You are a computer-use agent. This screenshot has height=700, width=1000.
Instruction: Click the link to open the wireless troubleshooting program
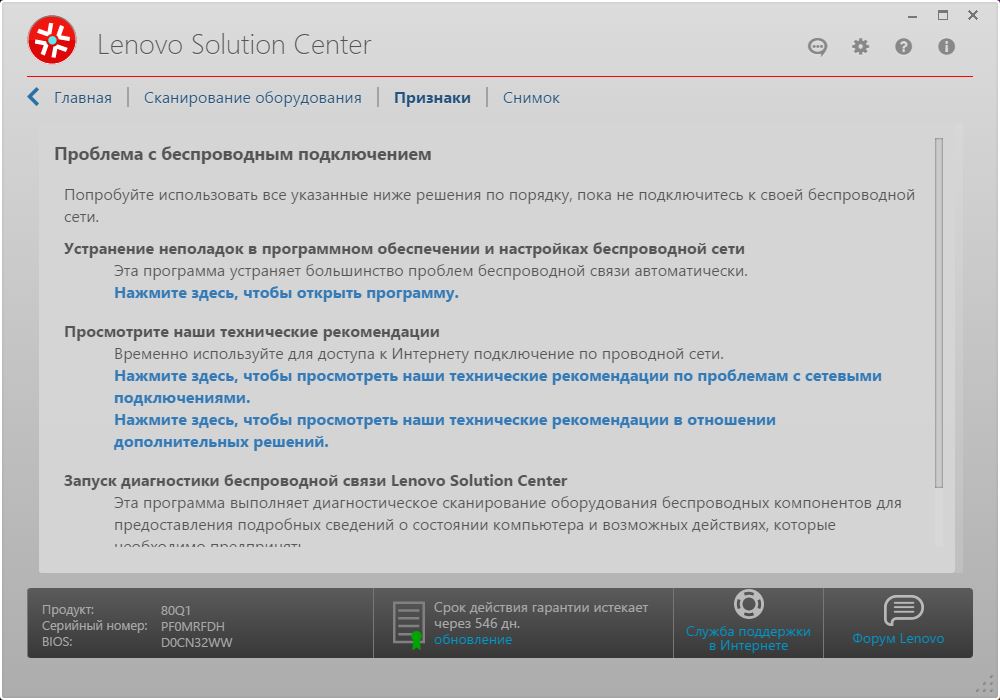click(286, 293)
